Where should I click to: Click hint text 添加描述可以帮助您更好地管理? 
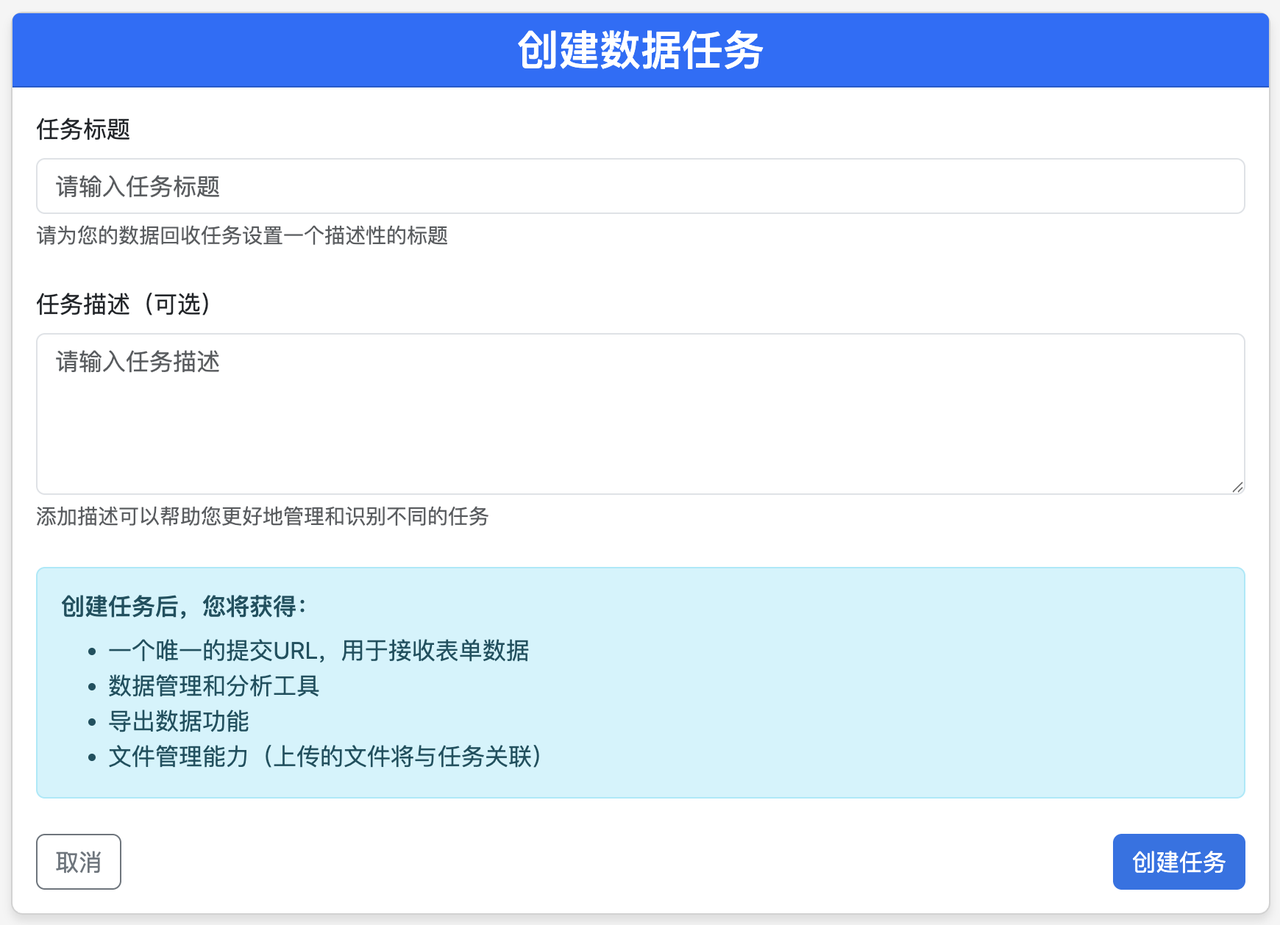tap(262, 517)
